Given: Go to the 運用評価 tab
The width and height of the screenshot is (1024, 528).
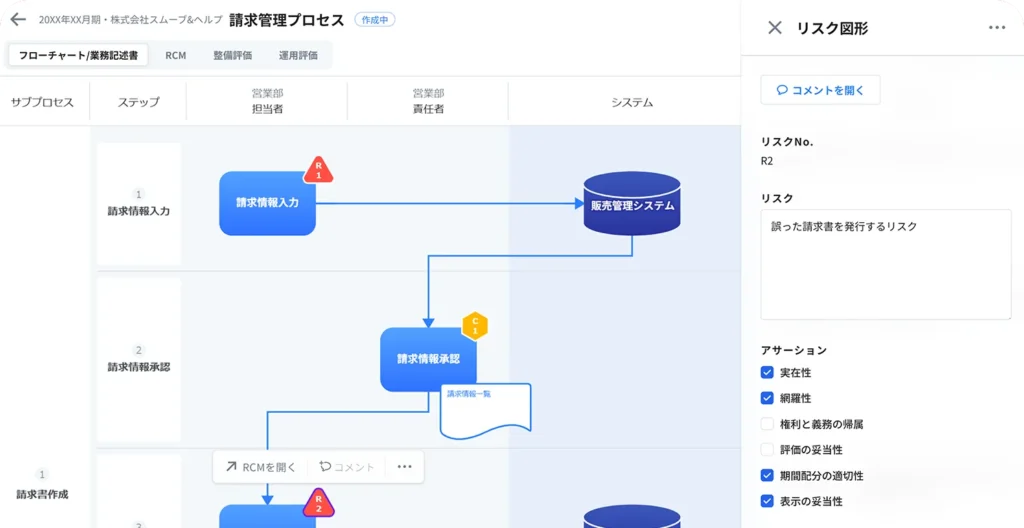Looking at the screenshot, I should coord(298,56).
